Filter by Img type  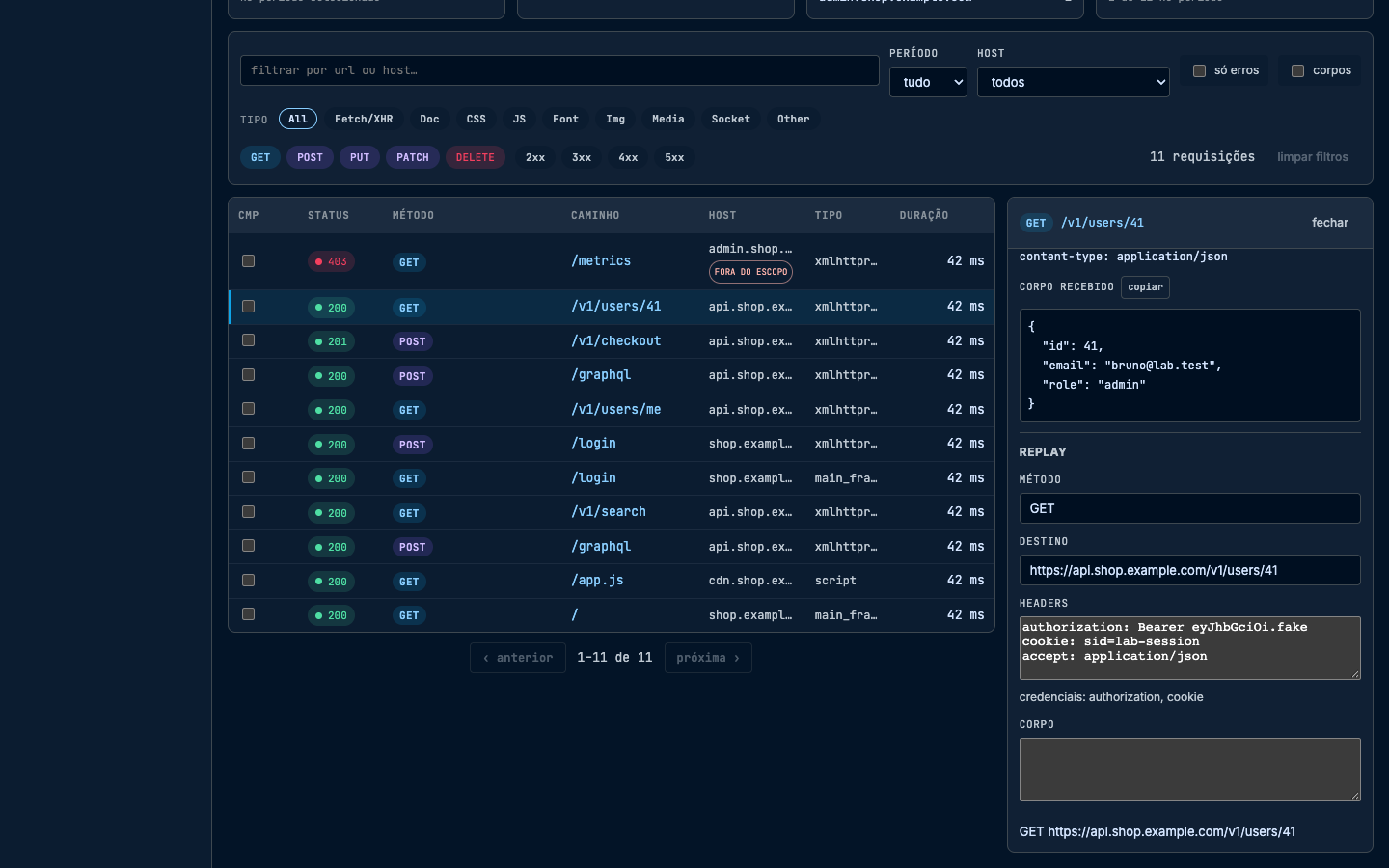[x=615, y=119]
